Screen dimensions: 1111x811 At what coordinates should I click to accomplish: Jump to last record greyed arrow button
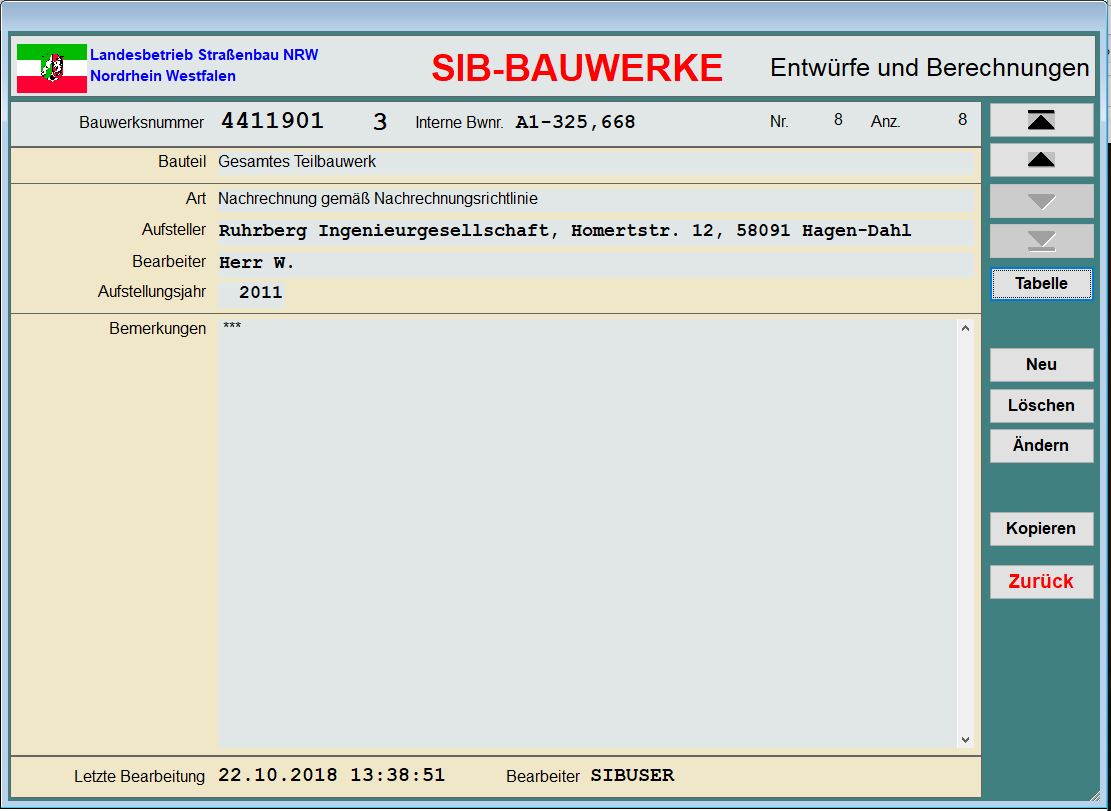1041,242
